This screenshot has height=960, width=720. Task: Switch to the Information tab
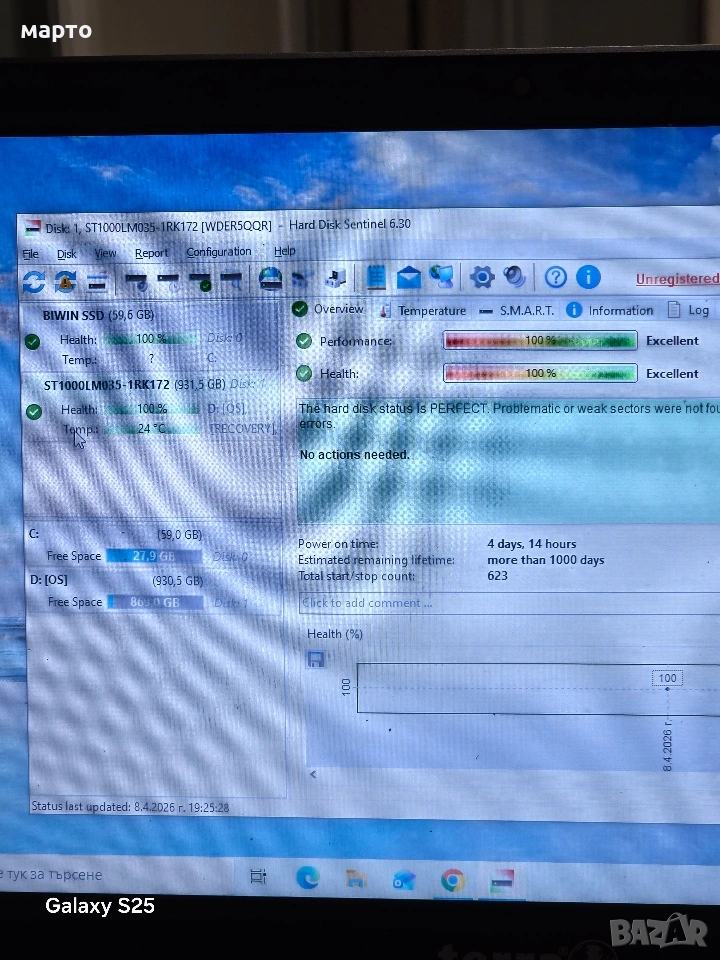point(610,310)
